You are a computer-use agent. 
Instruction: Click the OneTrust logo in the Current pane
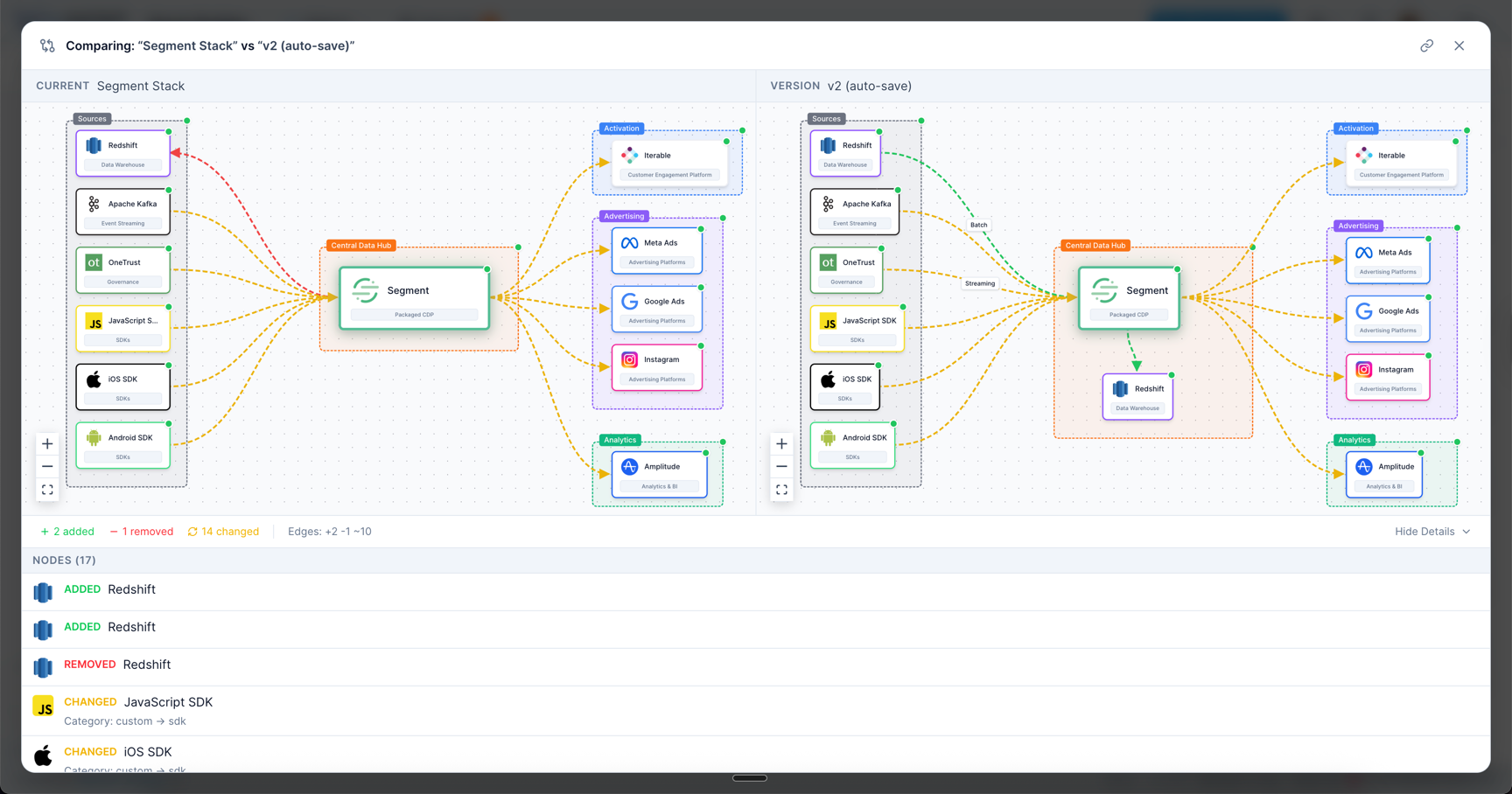point(94,262)
